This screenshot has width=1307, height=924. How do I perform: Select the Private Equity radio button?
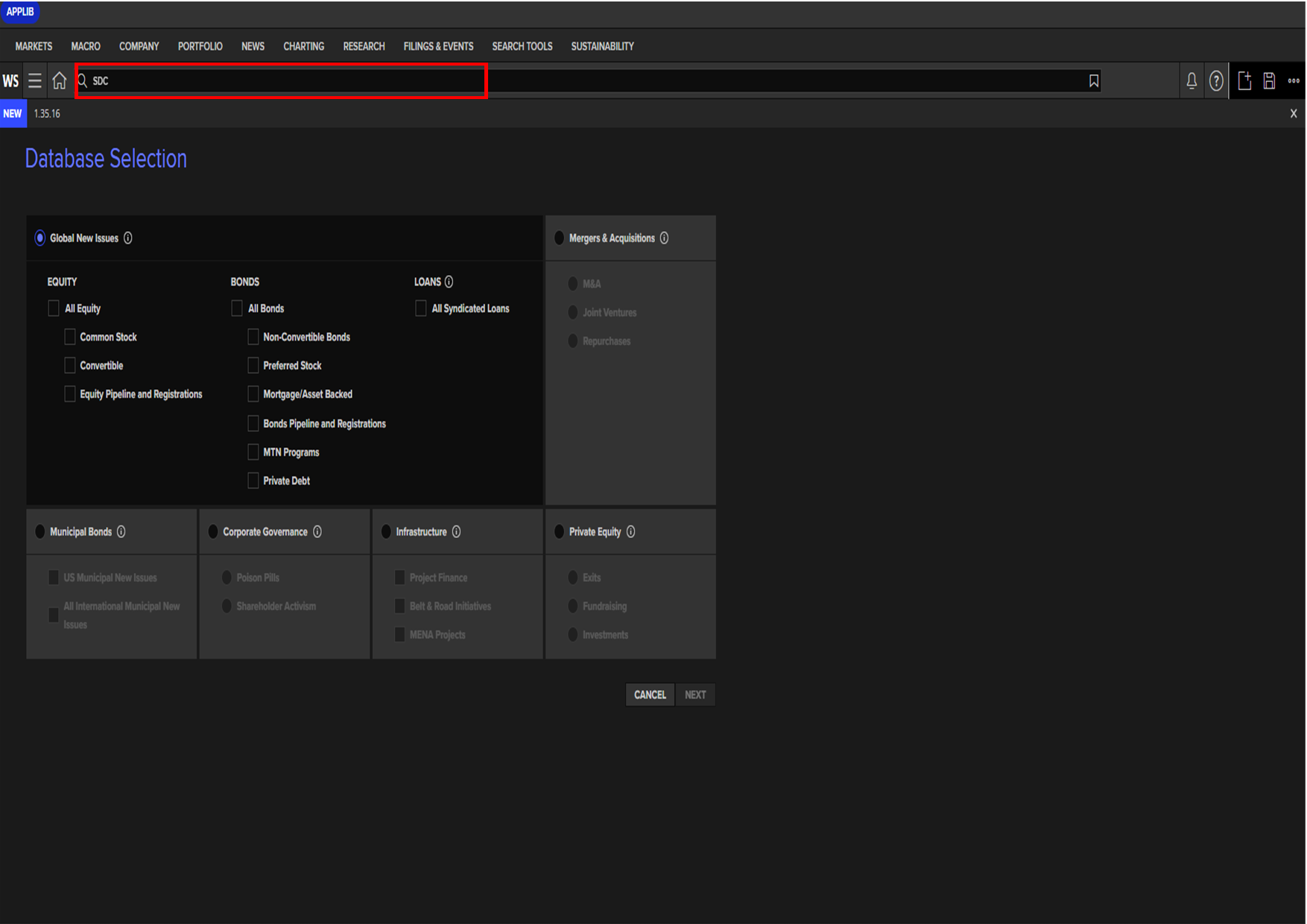point(559,531)
